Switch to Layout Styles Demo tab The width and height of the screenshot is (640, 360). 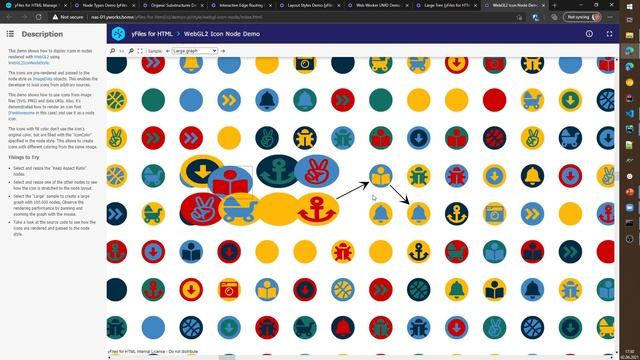[309, 6]
